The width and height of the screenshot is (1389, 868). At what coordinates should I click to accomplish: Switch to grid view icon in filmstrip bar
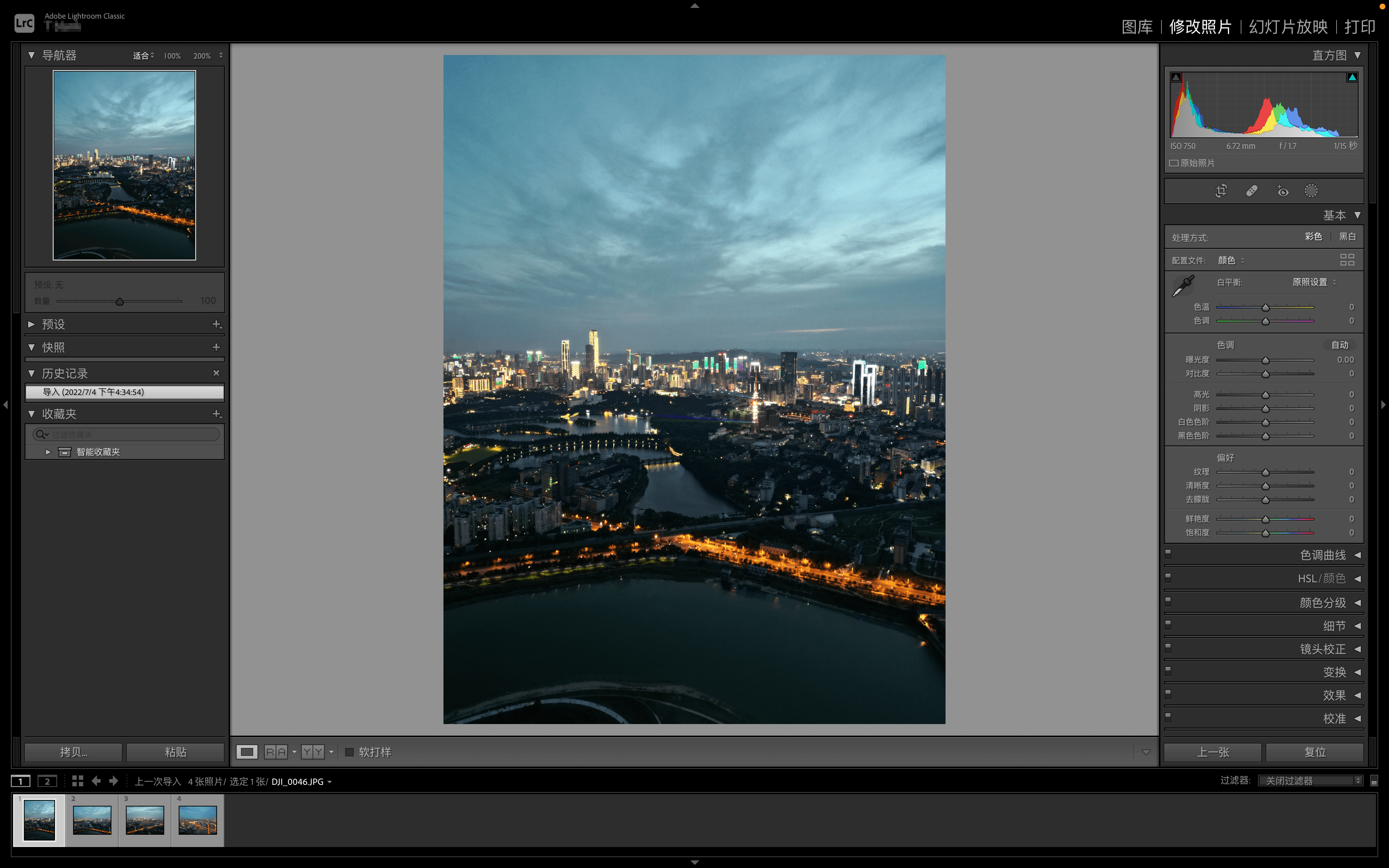click(x=77, y=781)
